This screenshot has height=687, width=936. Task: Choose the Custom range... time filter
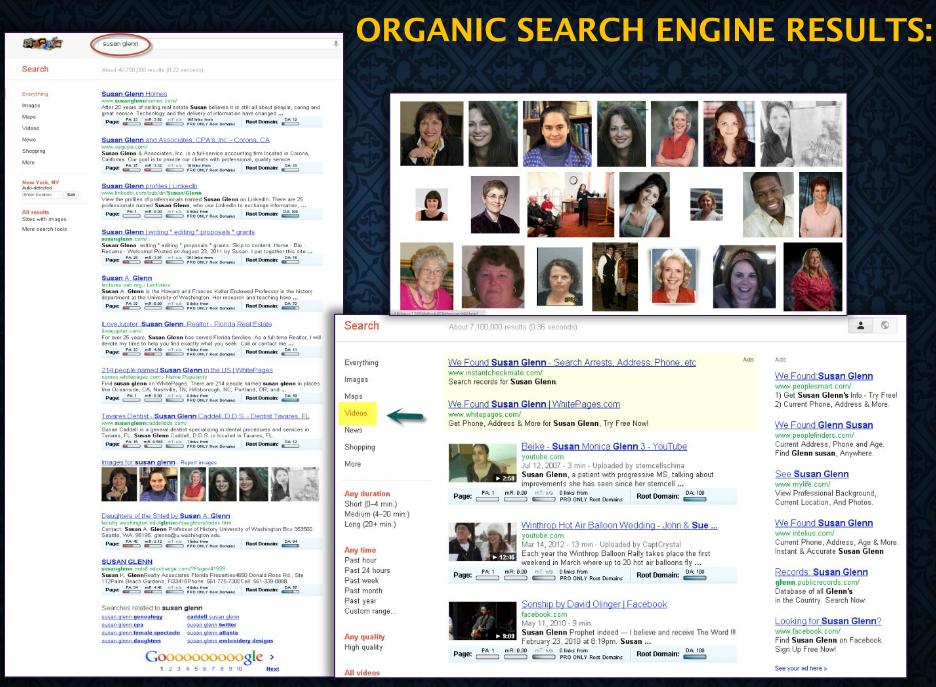pyautogui.click(x=372, y=610)
